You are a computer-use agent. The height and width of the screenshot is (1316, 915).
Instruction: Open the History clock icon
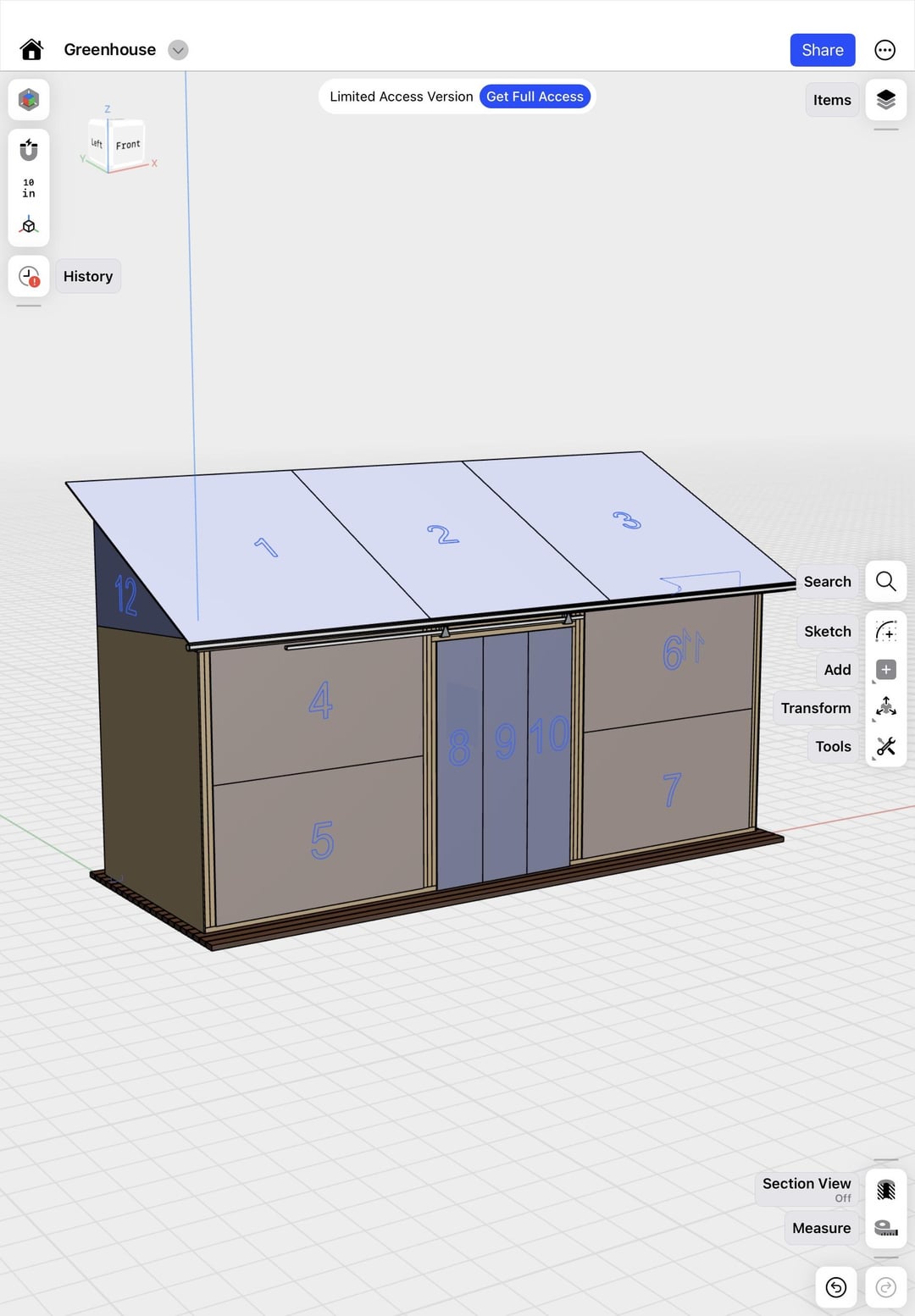click(29, 277)
